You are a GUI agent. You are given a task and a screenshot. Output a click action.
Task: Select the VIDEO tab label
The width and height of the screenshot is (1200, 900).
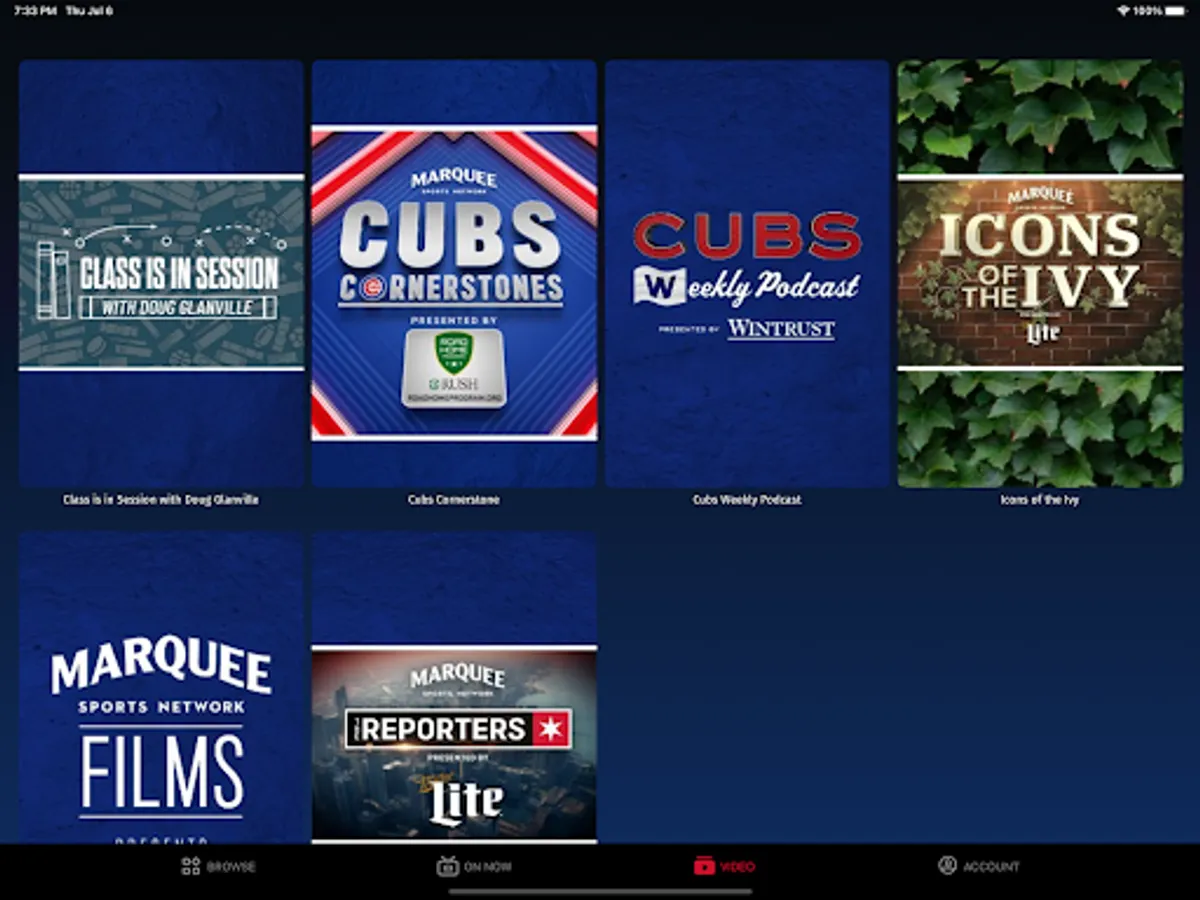click(737, 867)
